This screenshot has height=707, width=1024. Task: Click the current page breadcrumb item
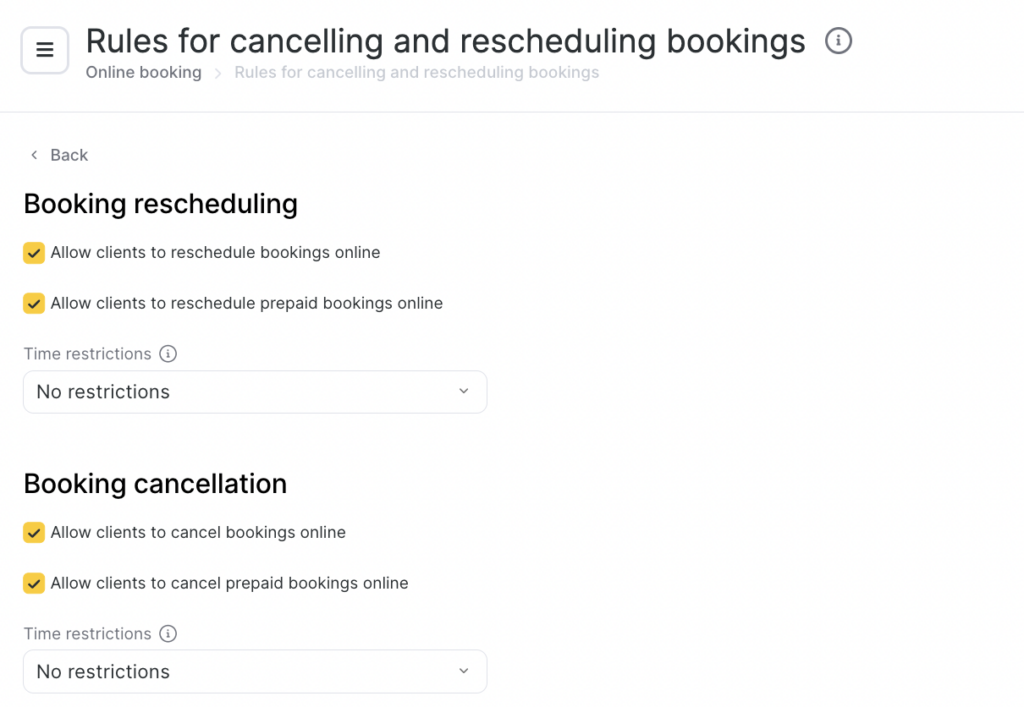416,72
